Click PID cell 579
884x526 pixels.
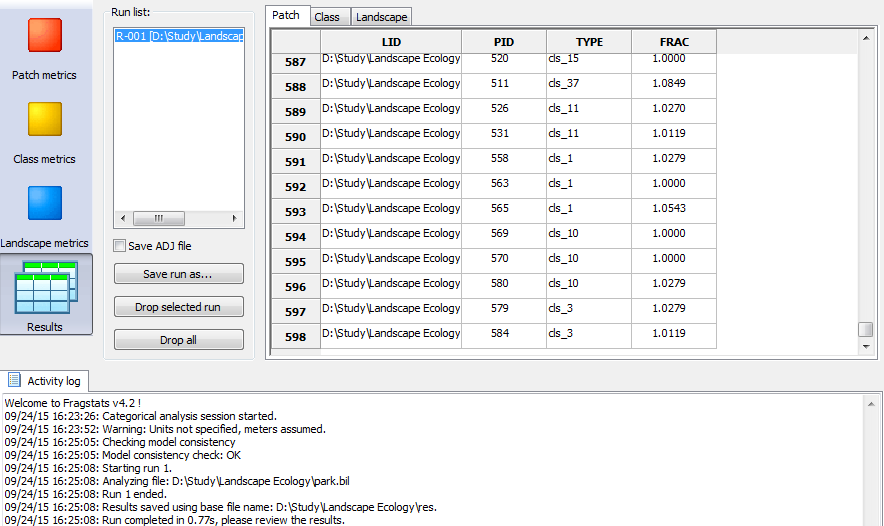(504, 312)
